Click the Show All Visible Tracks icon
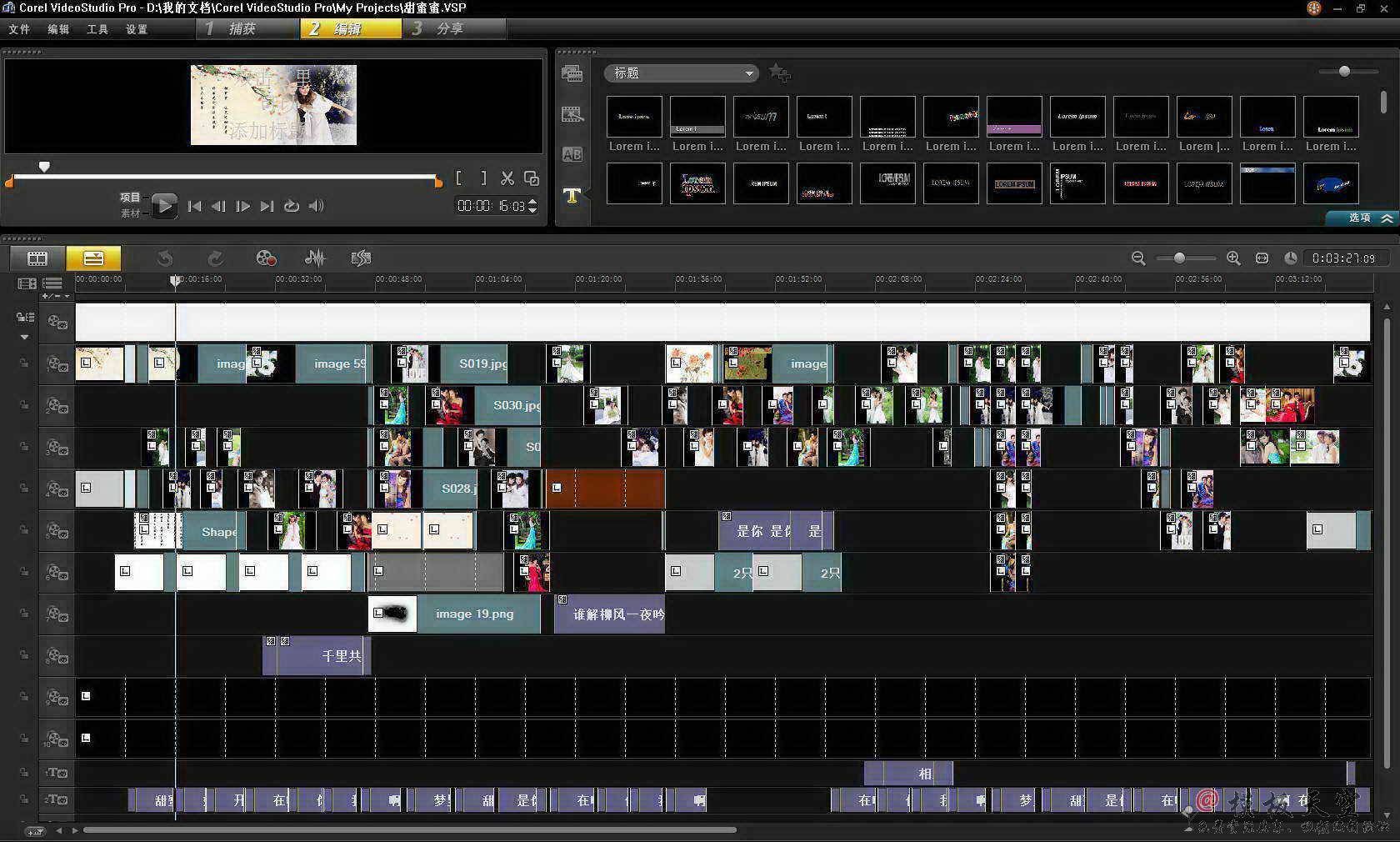 (x=27, y=283)
